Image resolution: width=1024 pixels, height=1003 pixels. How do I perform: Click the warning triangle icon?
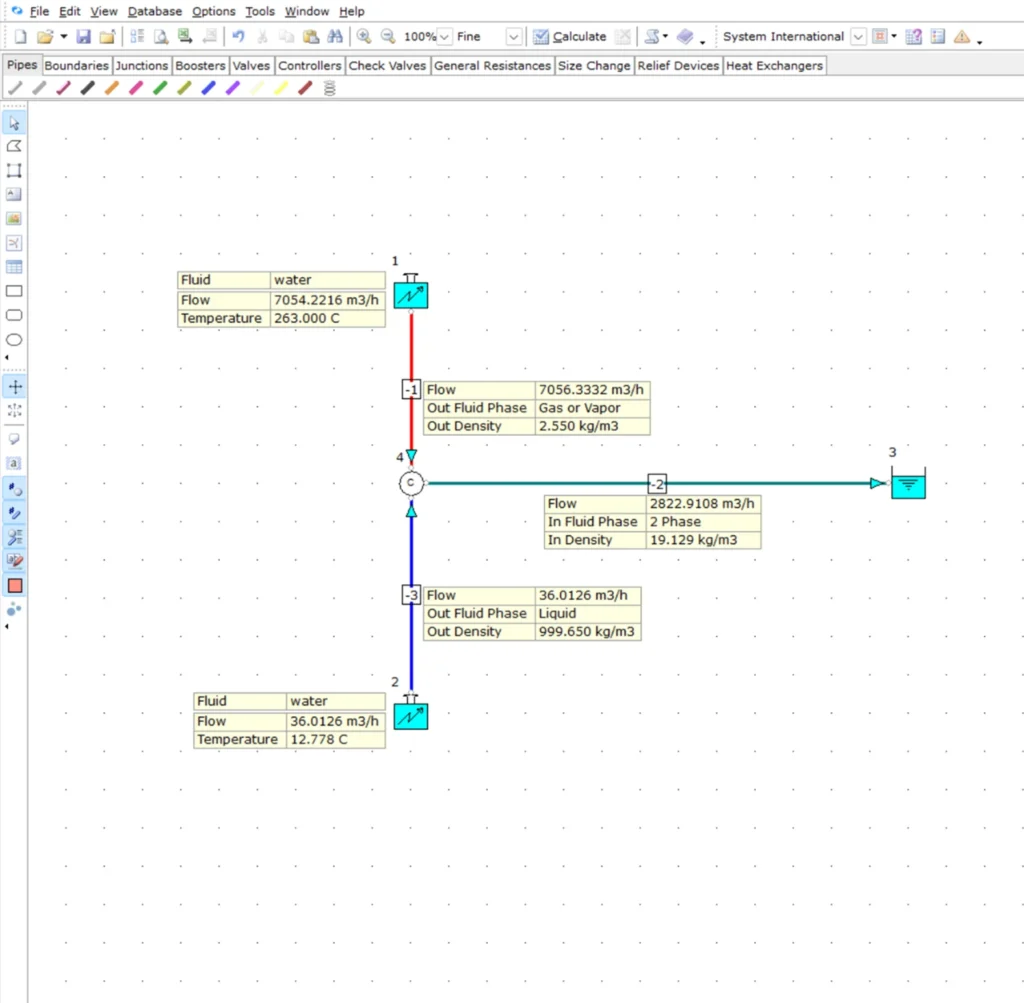click(961, 37)
